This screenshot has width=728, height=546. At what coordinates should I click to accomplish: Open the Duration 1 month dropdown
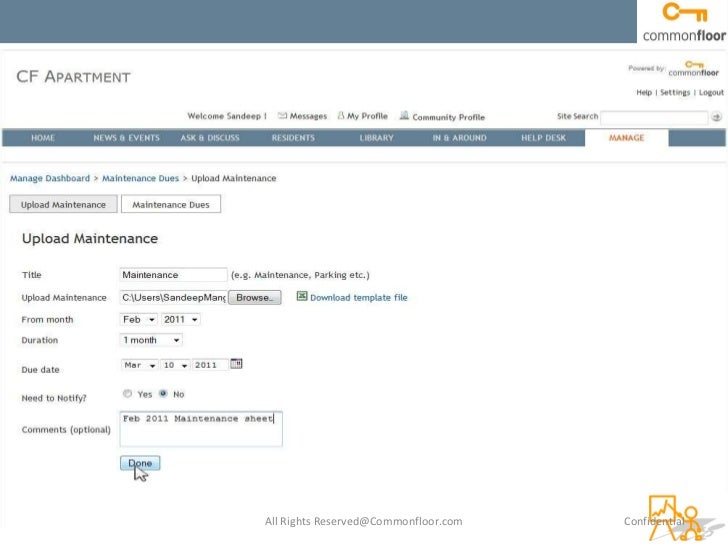coord(151,340)
